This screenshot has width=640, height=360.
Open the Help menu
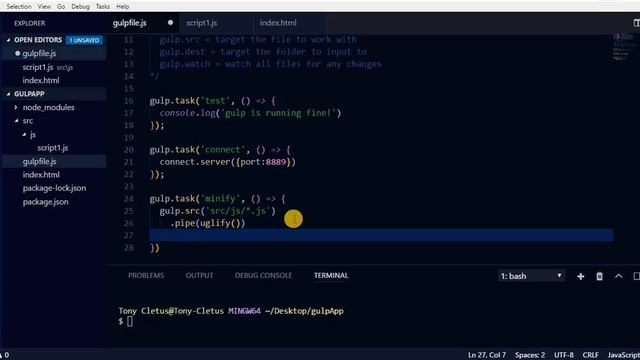[122, 7]
